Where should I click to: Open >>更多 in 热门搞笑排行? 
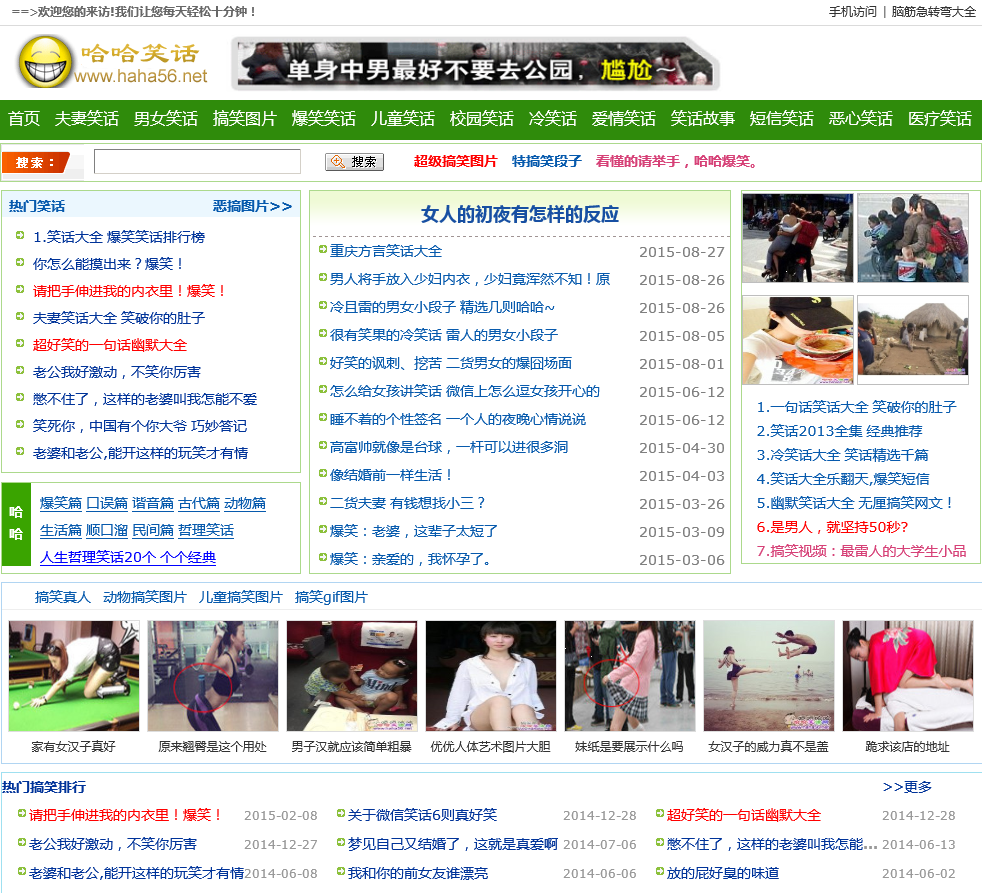(x=907, y=787)
